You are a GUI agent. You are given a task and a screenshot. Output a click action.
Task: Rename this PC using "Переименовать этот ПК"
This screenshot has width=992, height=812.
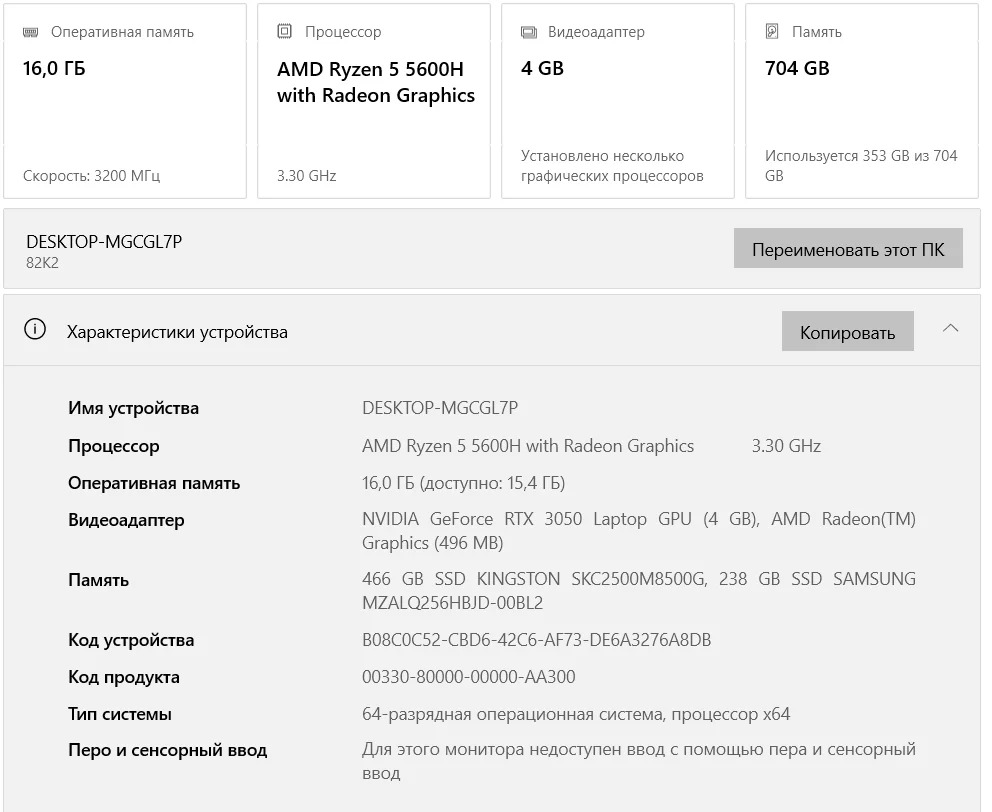(848, 249)
